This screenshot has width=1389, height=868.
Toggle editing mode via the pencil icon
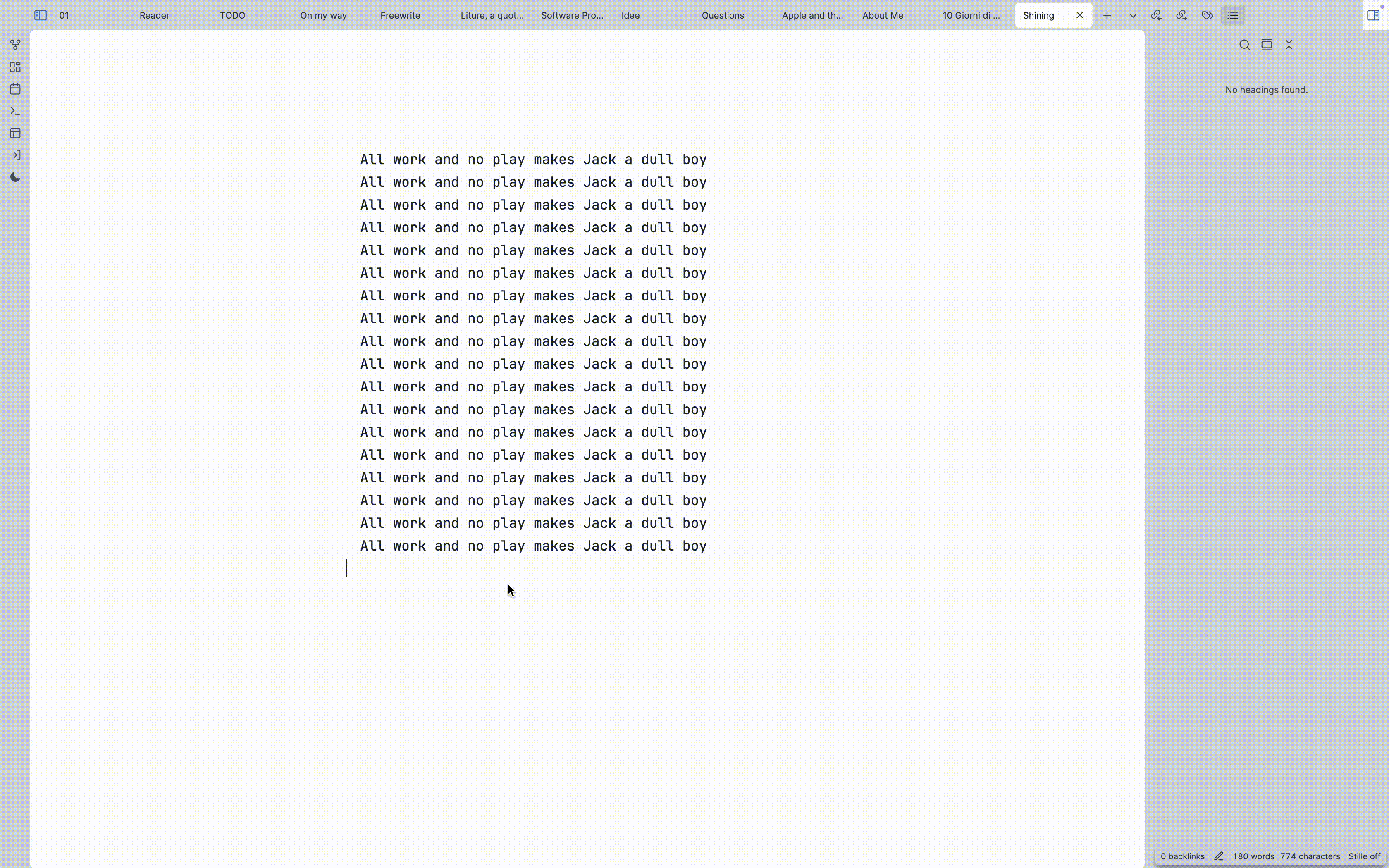pos(1219,856)
